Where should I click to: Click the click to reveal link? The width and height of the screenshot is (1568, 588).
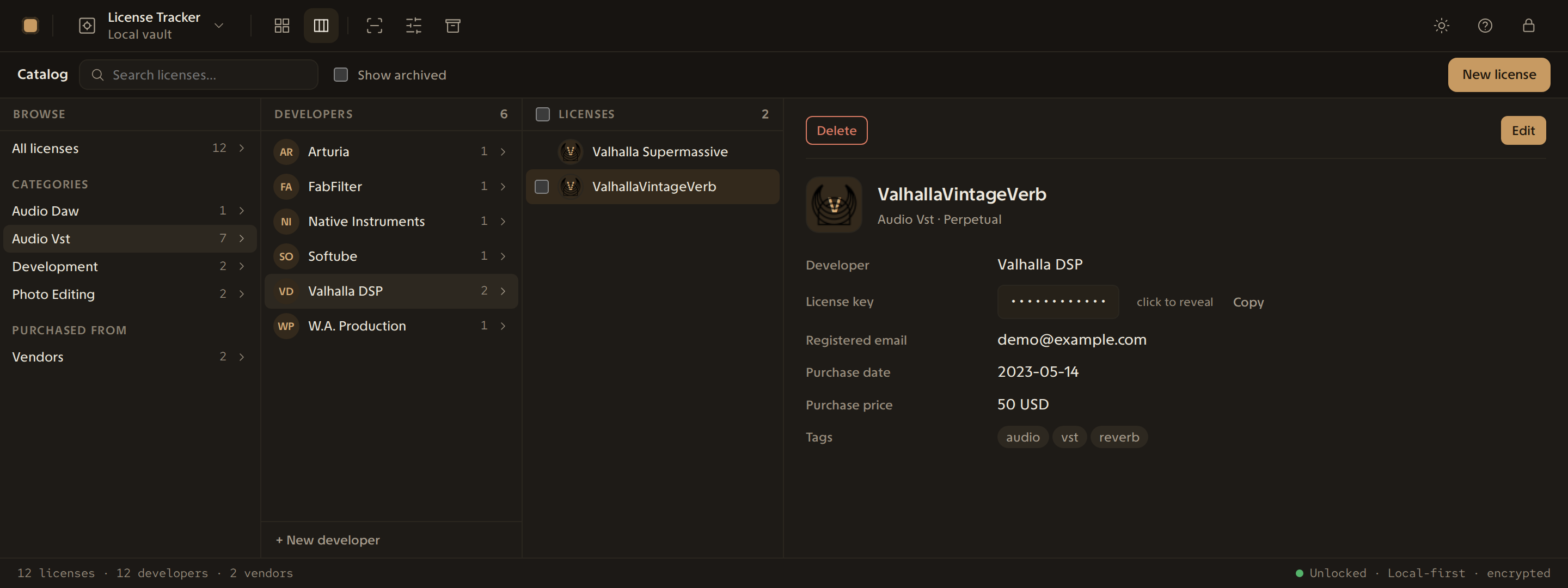(x=1174, y=302)
